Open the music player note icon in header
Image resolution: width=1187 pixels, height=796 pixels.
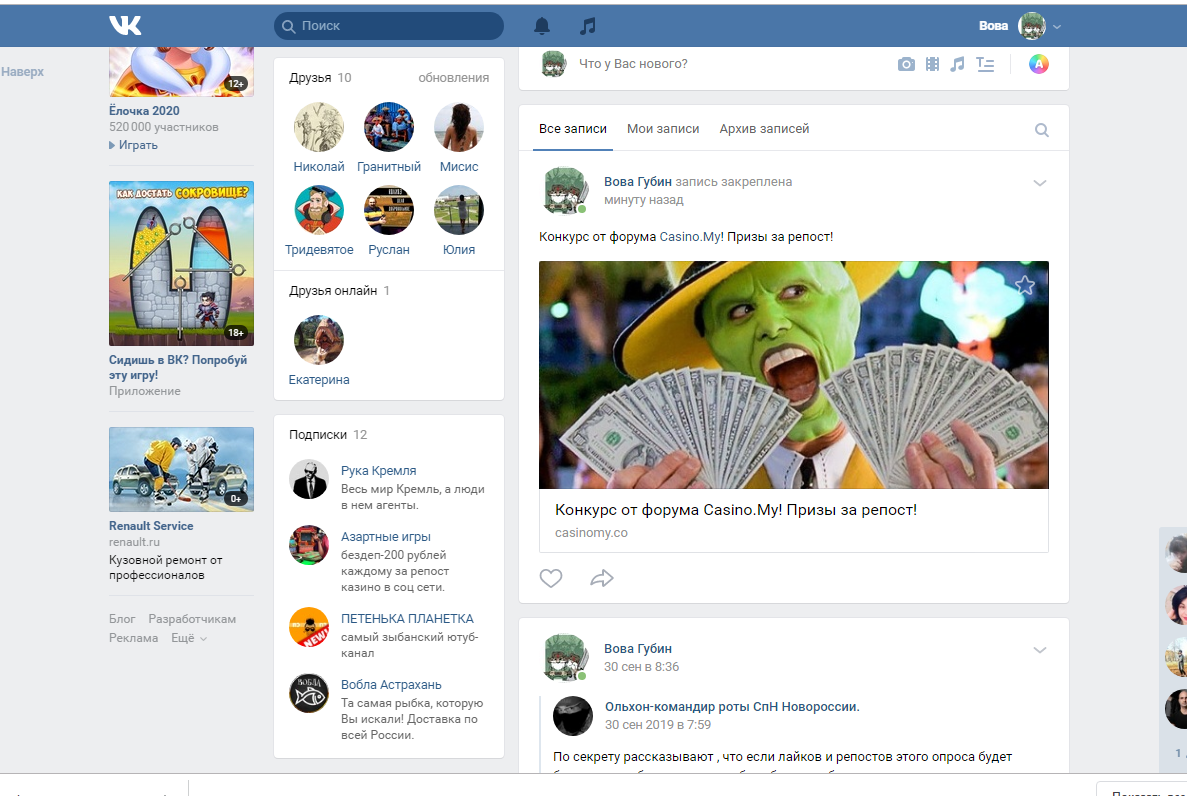pos(587,26)
